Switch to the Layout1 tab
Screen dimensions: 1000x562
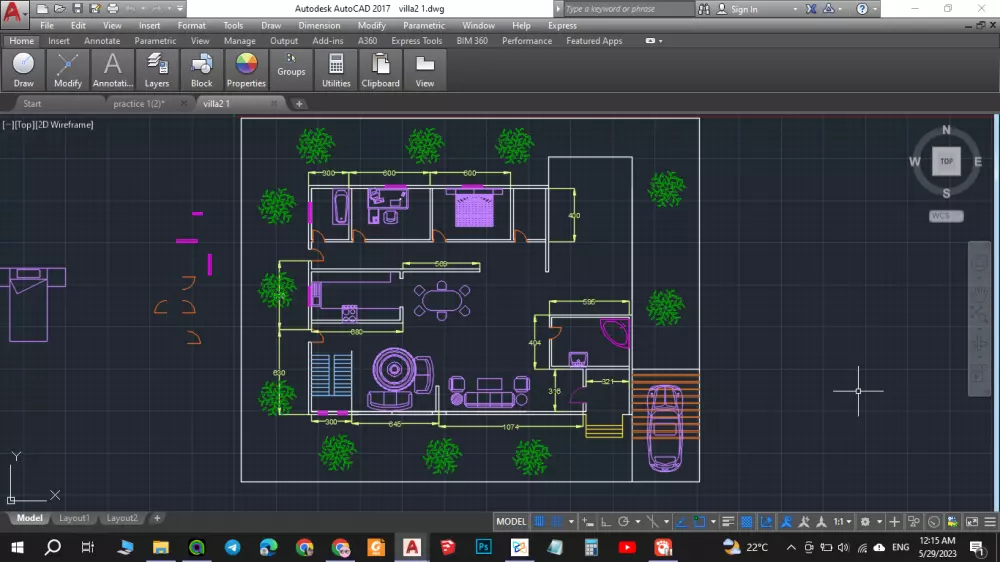[x=74, y=518]
